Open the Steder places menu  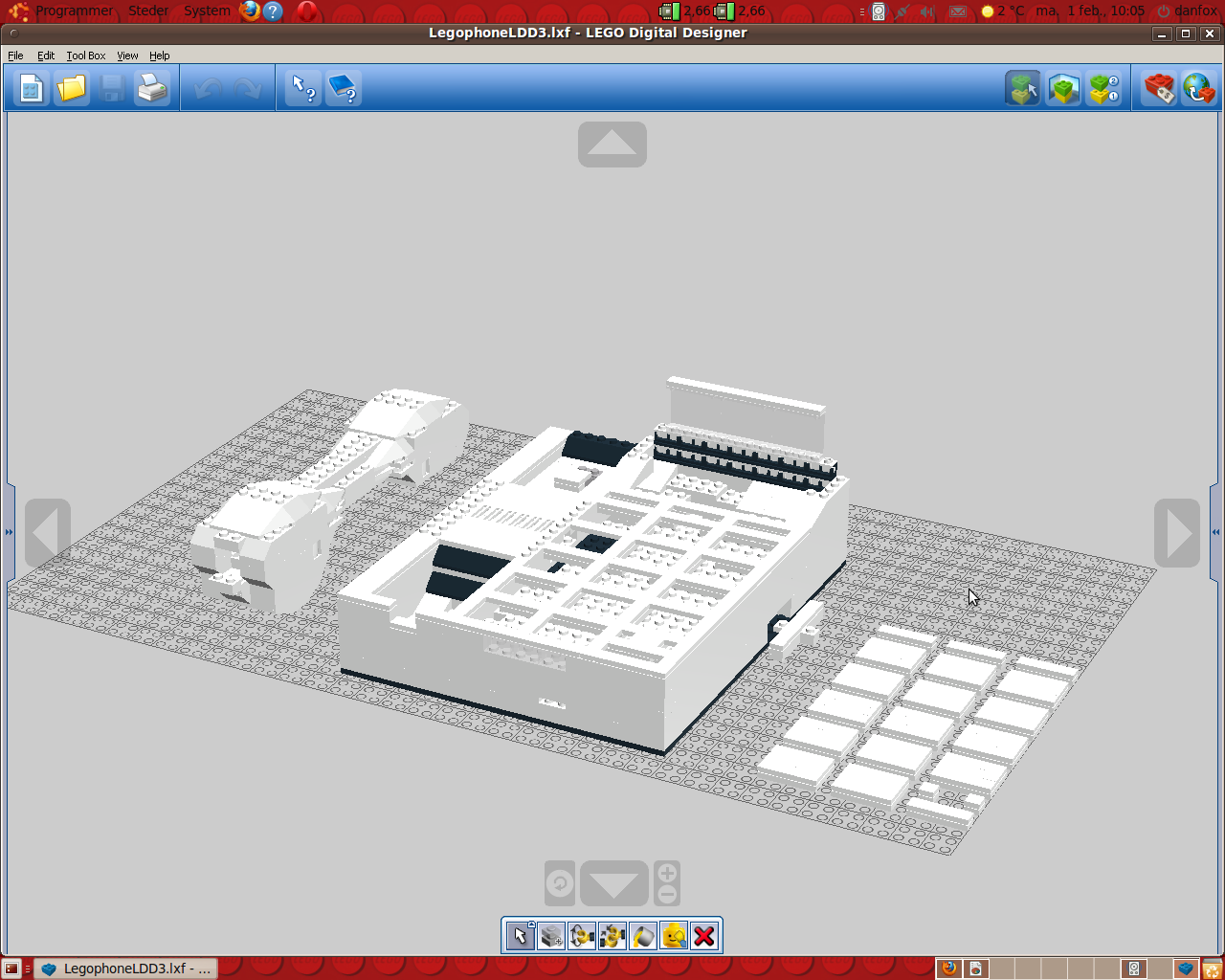pyautogui.click(x=148, y=11)
